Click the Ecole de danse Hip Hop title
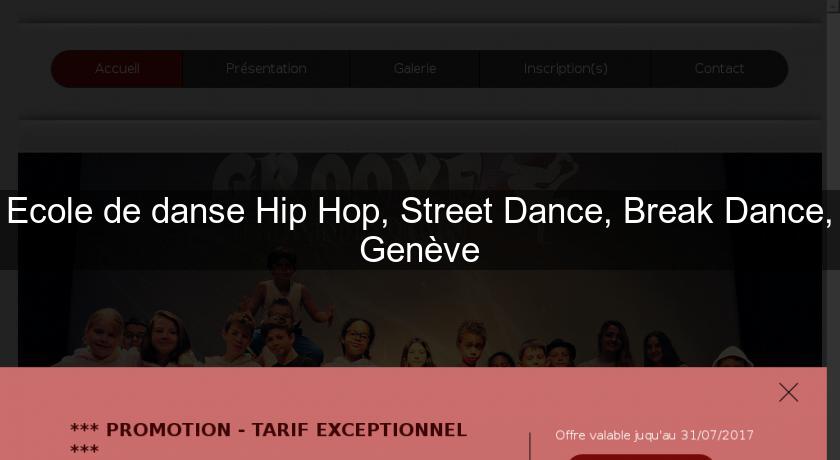The image size is (840, 460). click(419, 210)
